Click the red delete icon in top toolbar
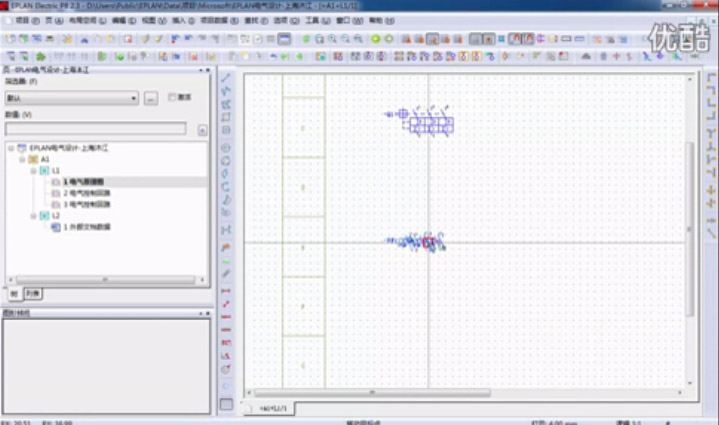 tap(128, 39)
